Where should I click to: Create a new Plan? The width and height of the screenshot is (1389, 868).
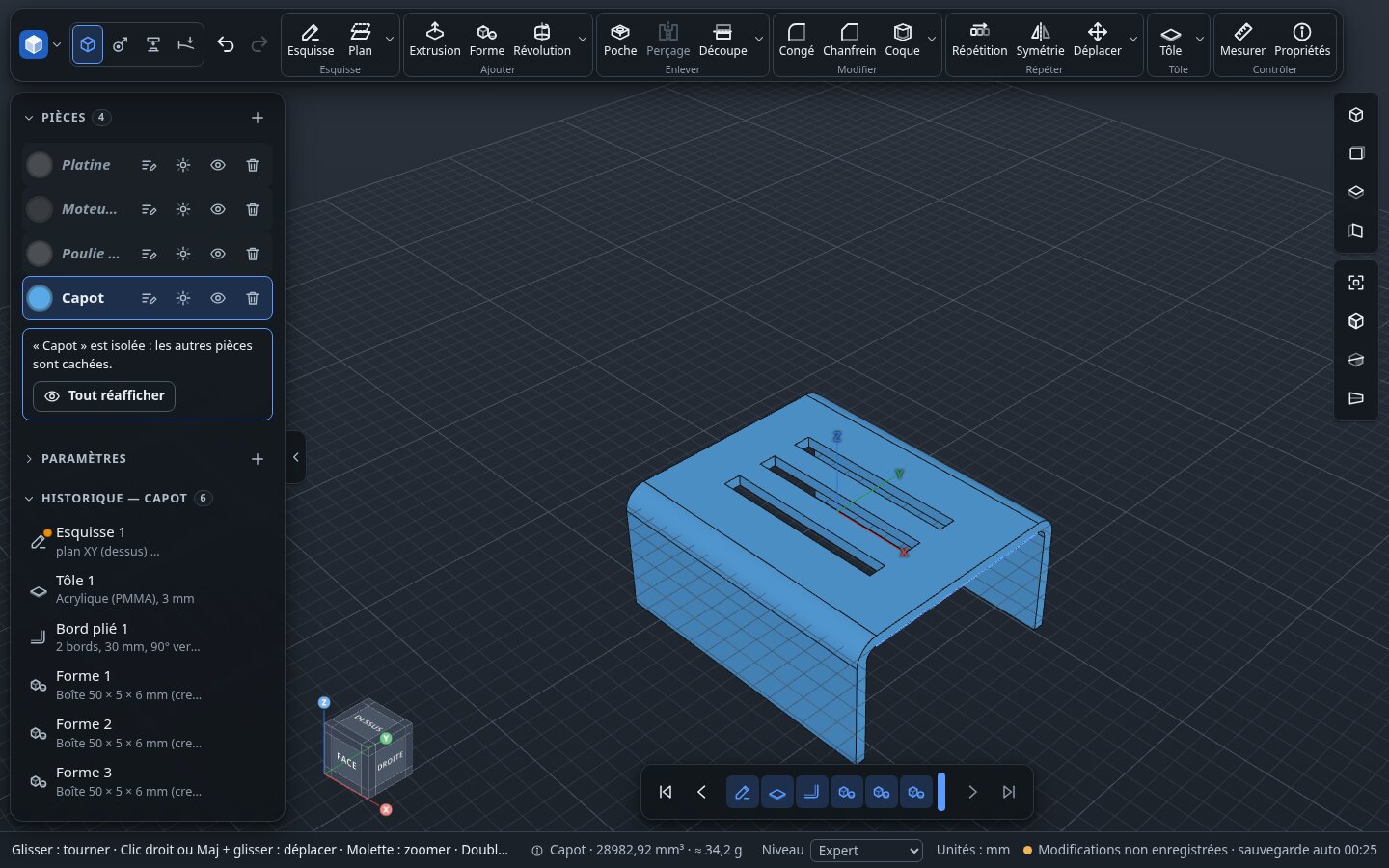click(360, 40)
